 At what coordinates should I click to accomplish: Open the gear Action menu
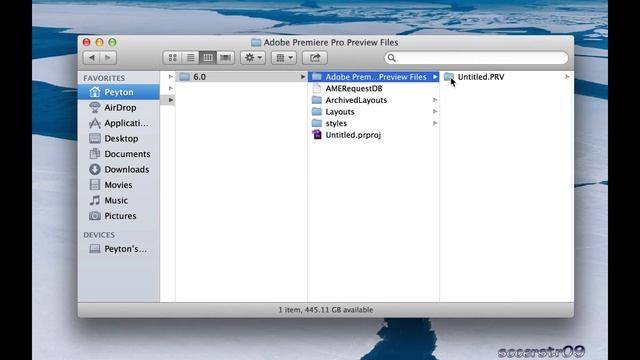253,58
